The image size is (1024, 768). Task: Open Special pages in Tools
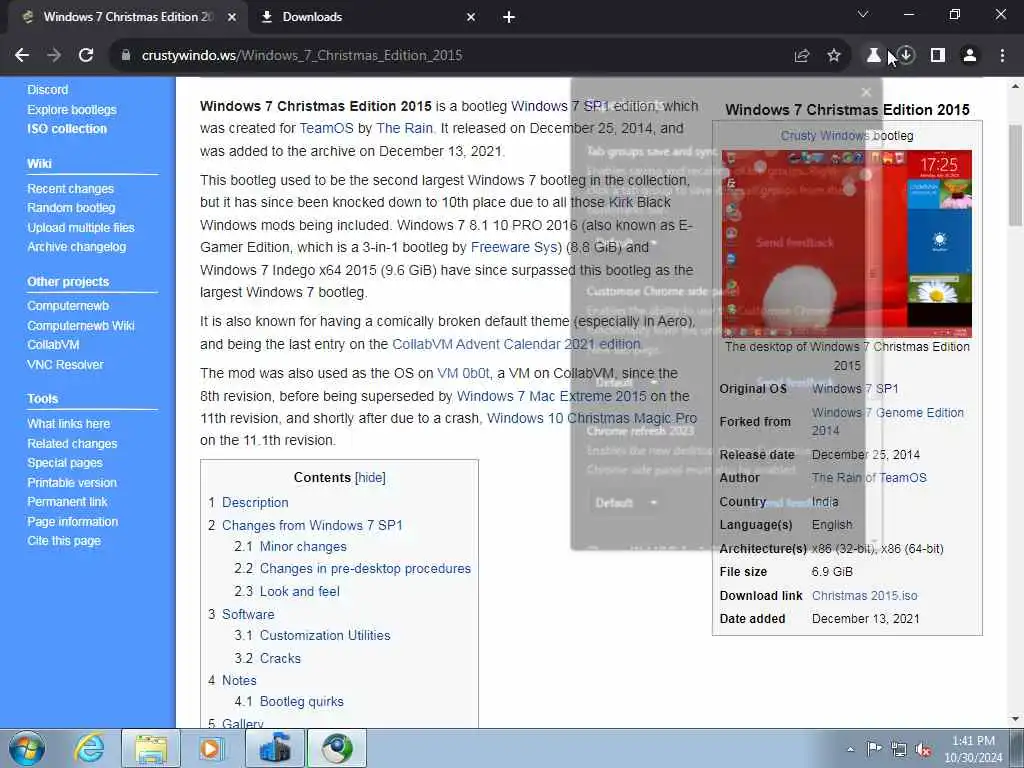pyautogui.click(x=65, y=462)
